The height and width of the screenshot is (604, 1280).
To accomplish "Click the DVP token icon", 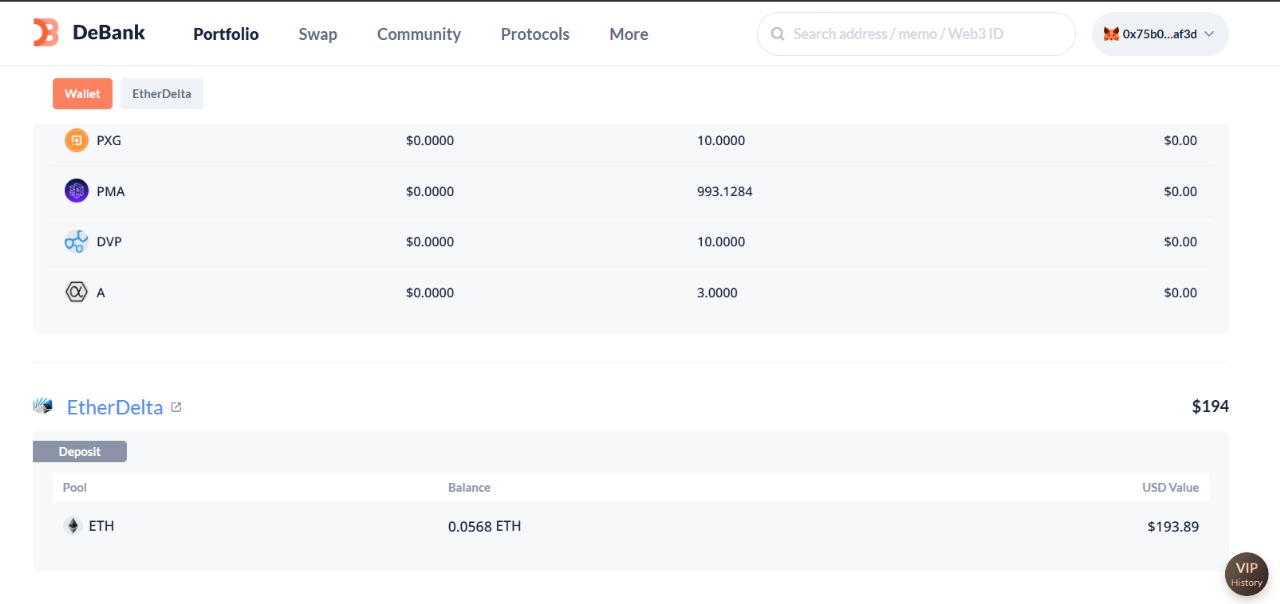I will pos(76,241).
